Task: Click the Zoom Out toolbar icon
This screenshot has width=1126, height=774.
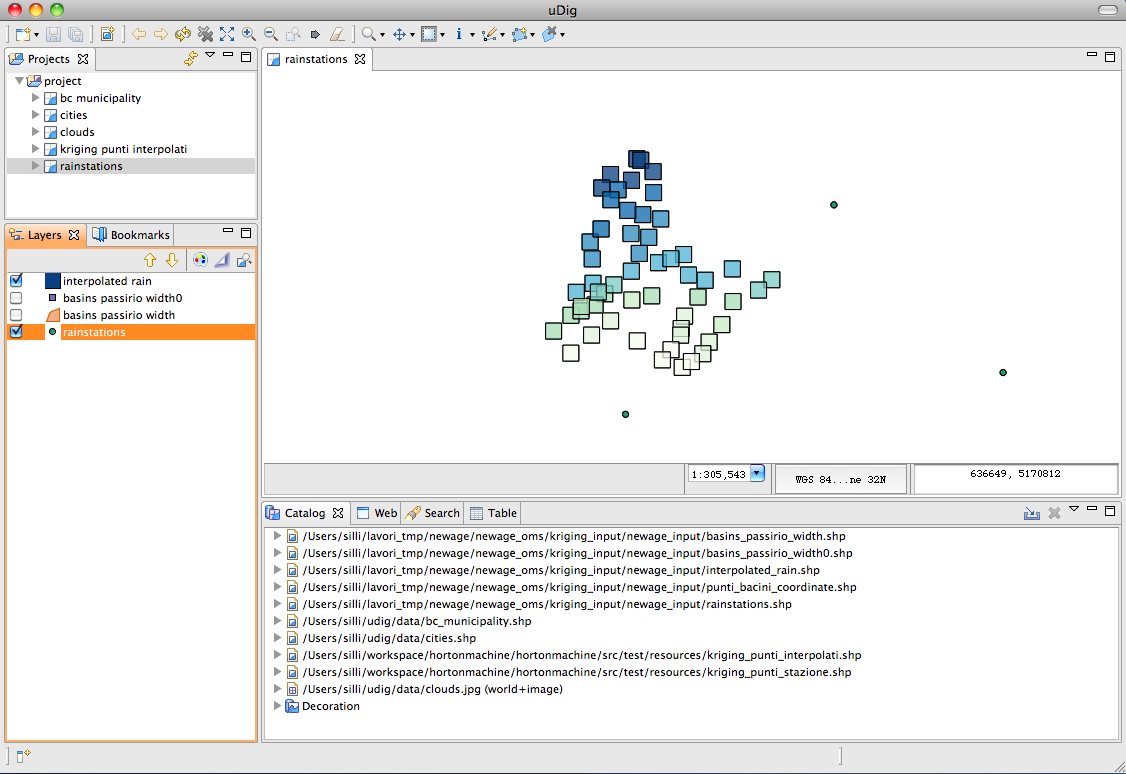Action: [x=270, y=34]
